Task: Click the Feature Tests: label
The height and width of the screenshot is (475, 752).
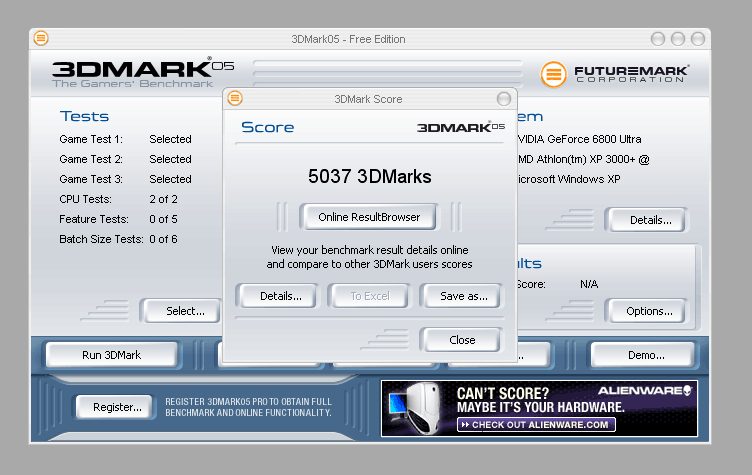Action: tap(94, 219)
